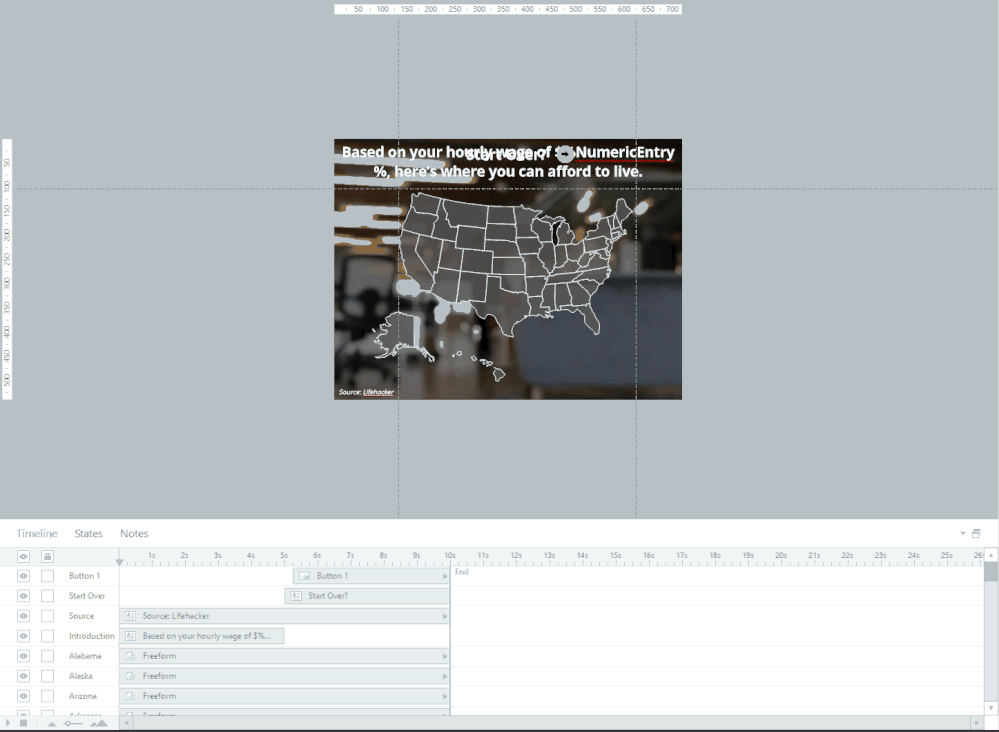Screen dimensions: 999x732
Task: Click the Lifehacker source link on the slide
Action: tap(378, 392)
